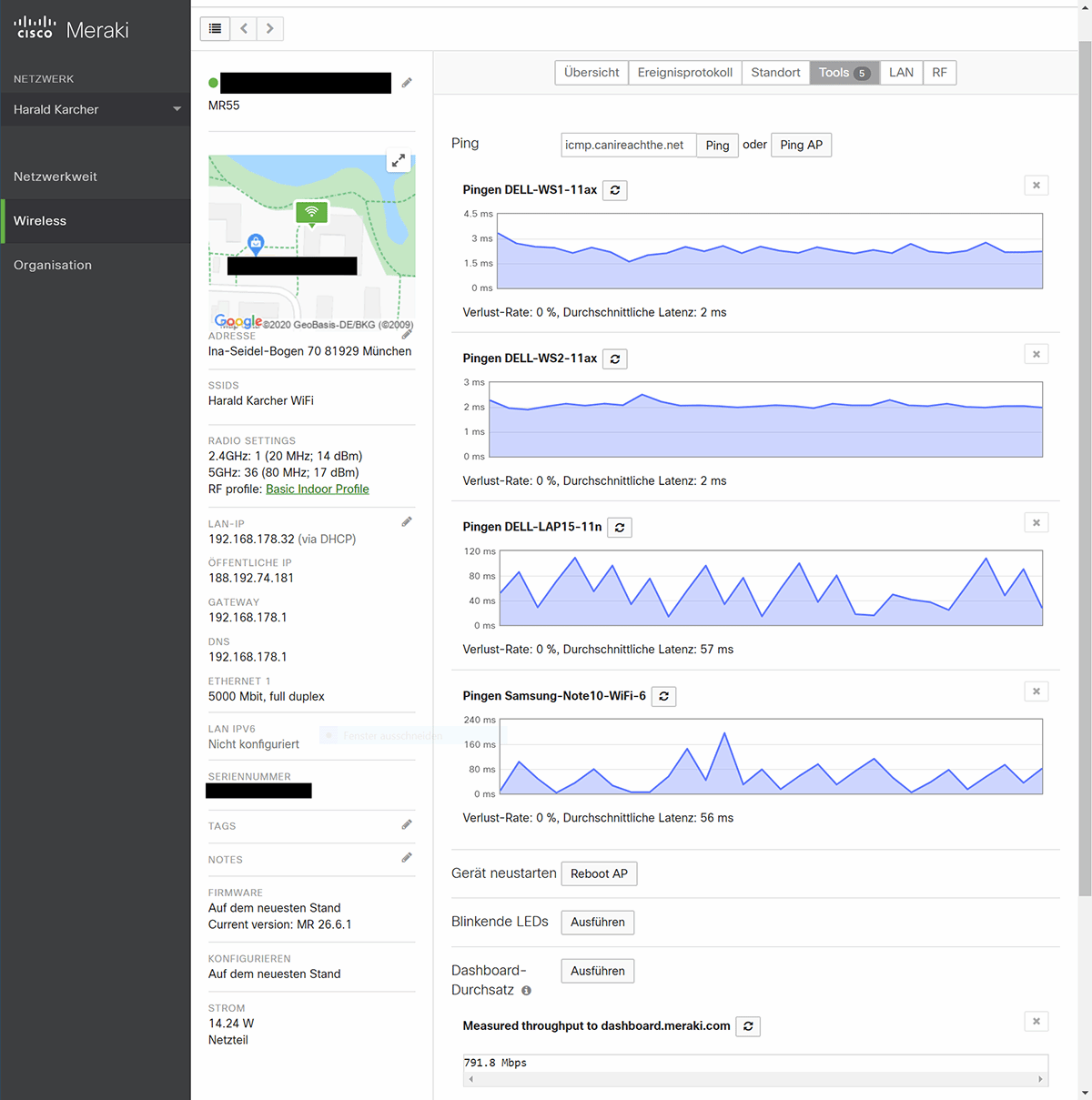Open the Basic Indoor Profile link

[x=317, y=489]
